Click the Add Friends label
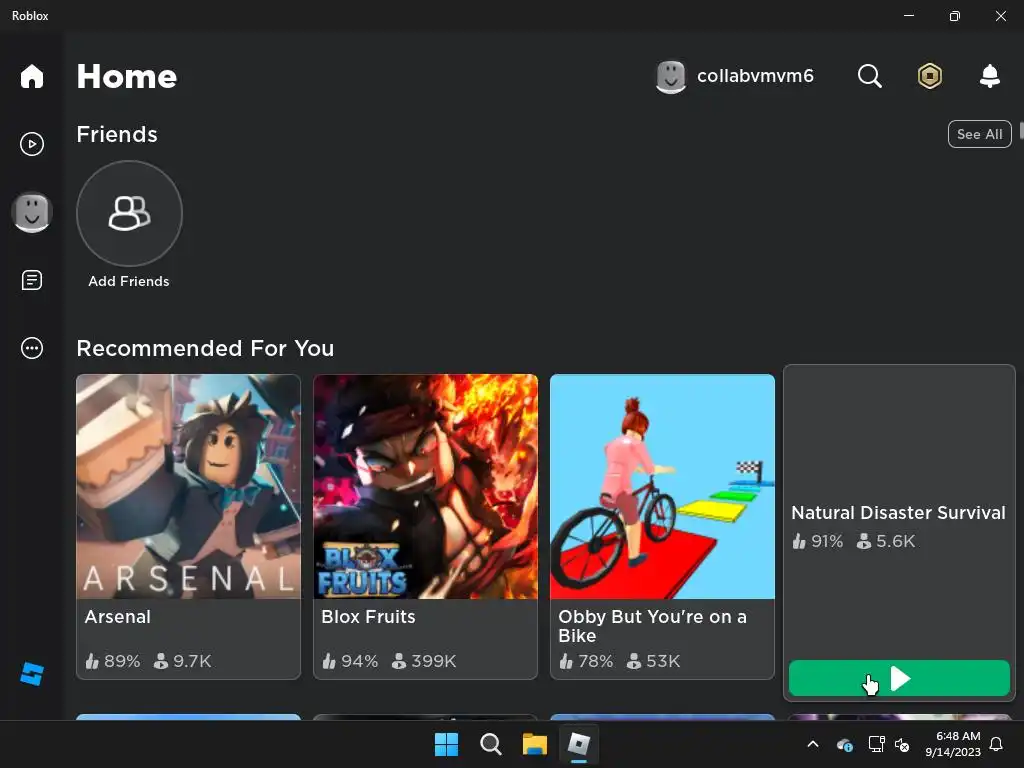The width and height of the screenshot is (1024, 768). click(129, 281)
